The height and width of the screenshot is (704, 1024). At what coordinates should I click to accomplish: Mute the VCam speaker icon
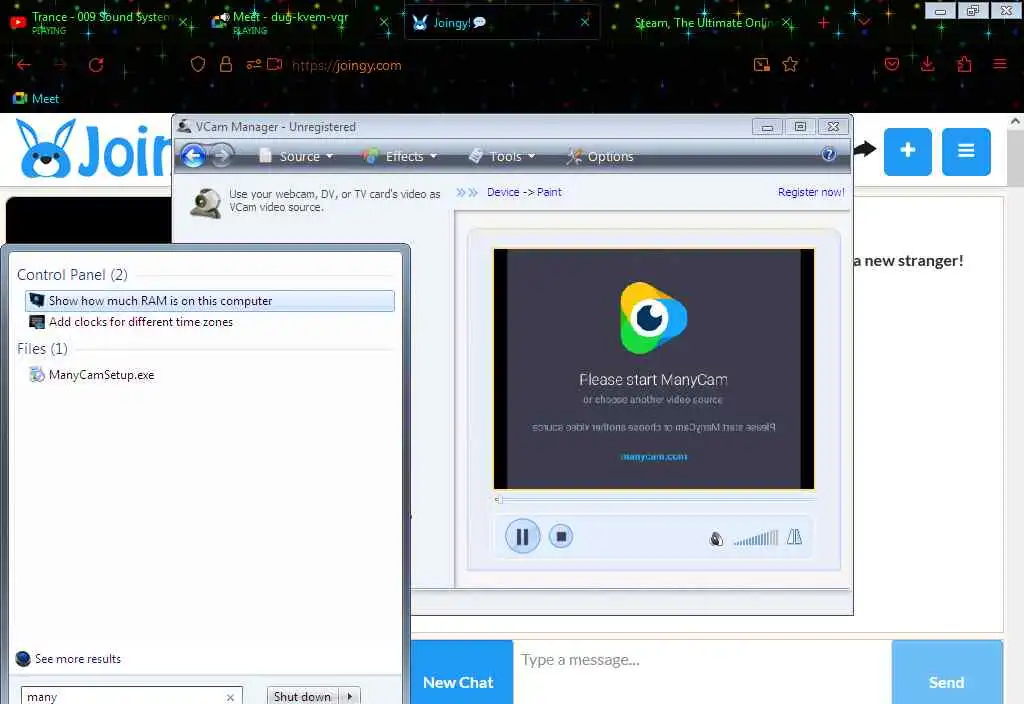click(716, 539)
